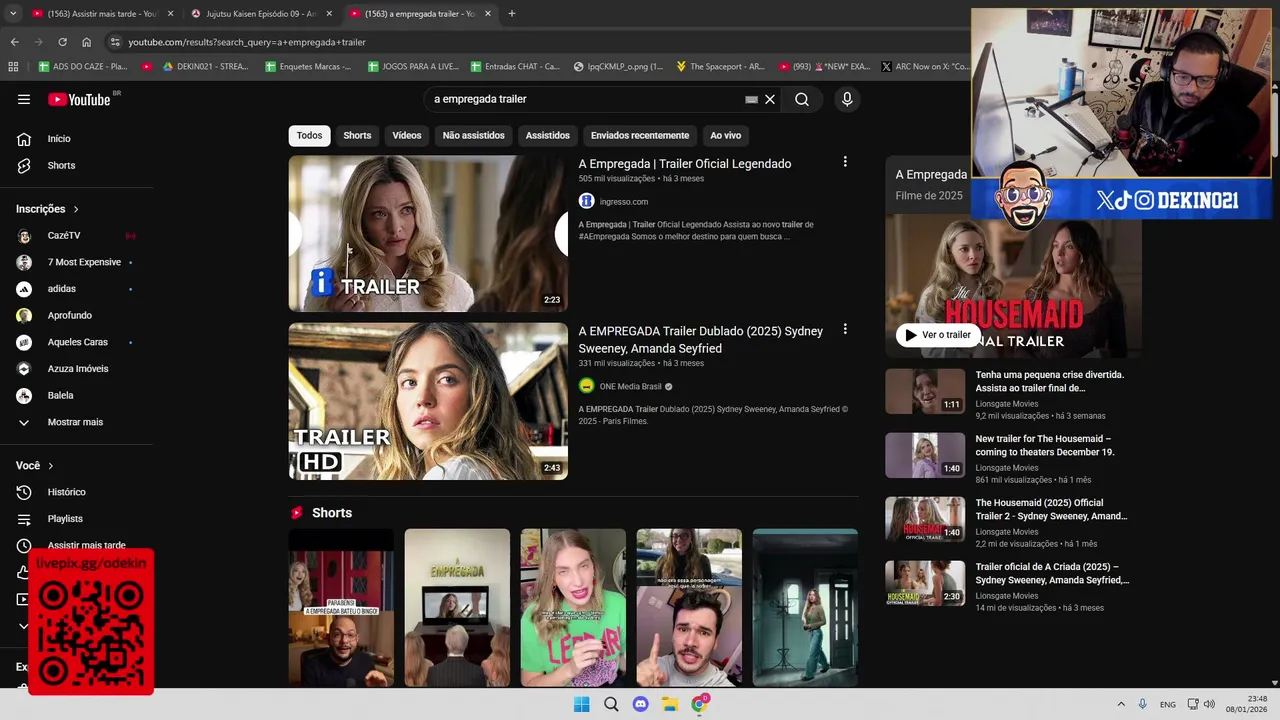Play A EMPREGADA Trailer Dublado thumbnail
The height and width of the screenshot is (720, 1280).
pos(428,401)
